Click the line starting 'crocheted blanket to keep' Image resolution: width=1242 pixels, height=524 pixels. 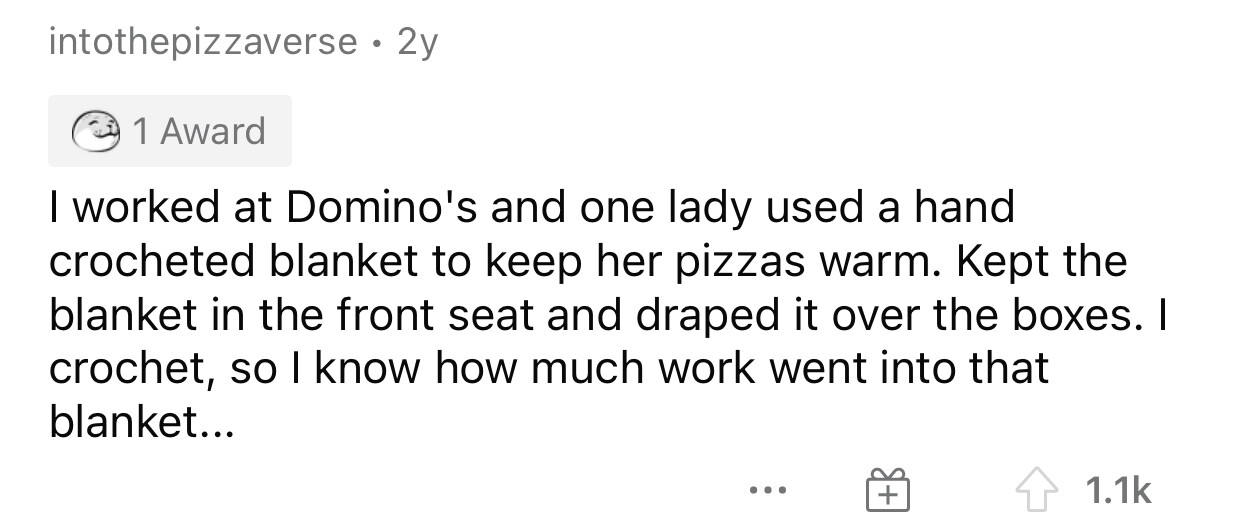pos(588,261)
